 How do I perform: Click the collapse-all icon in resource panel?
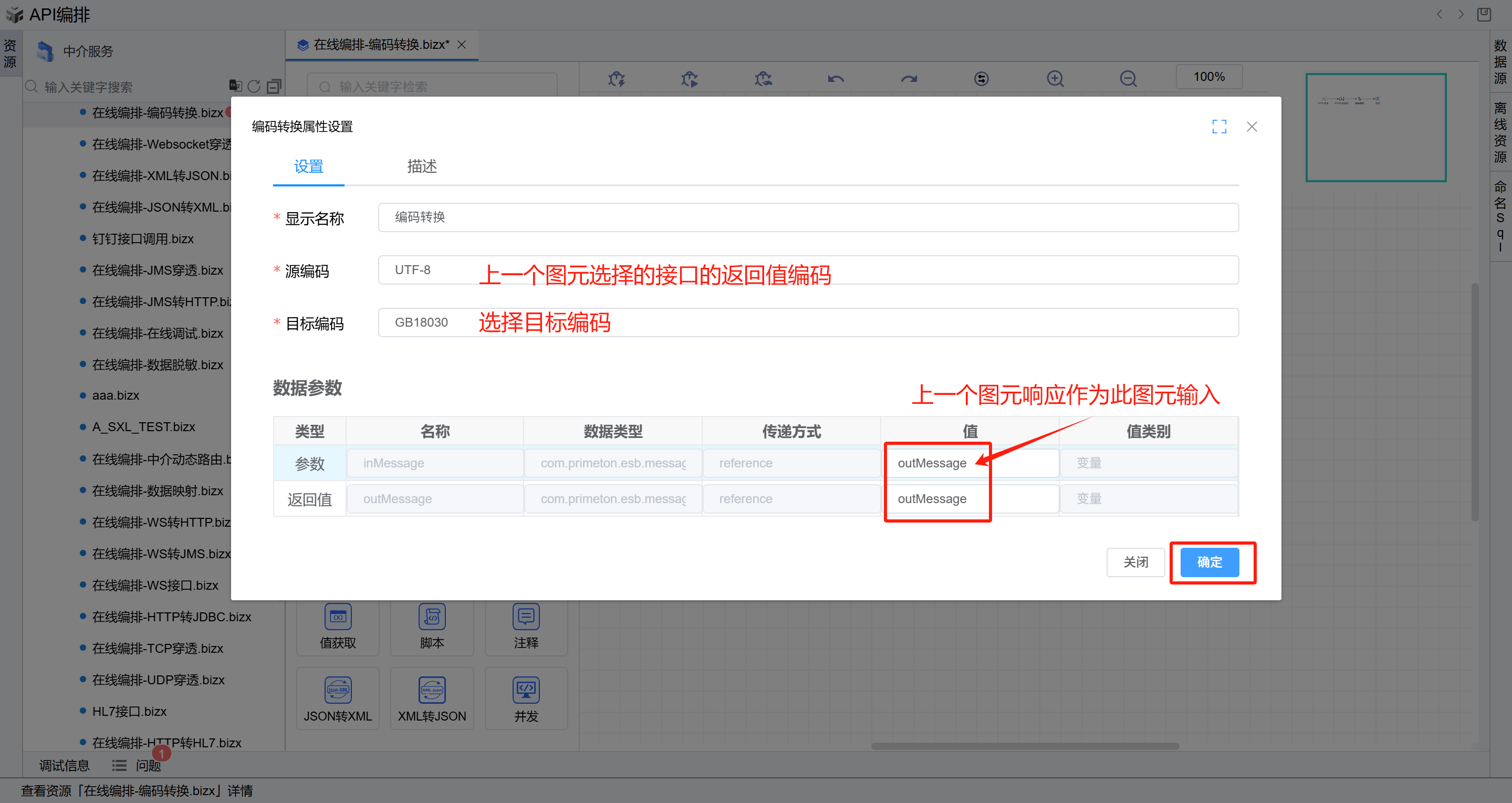click(274, 87)
